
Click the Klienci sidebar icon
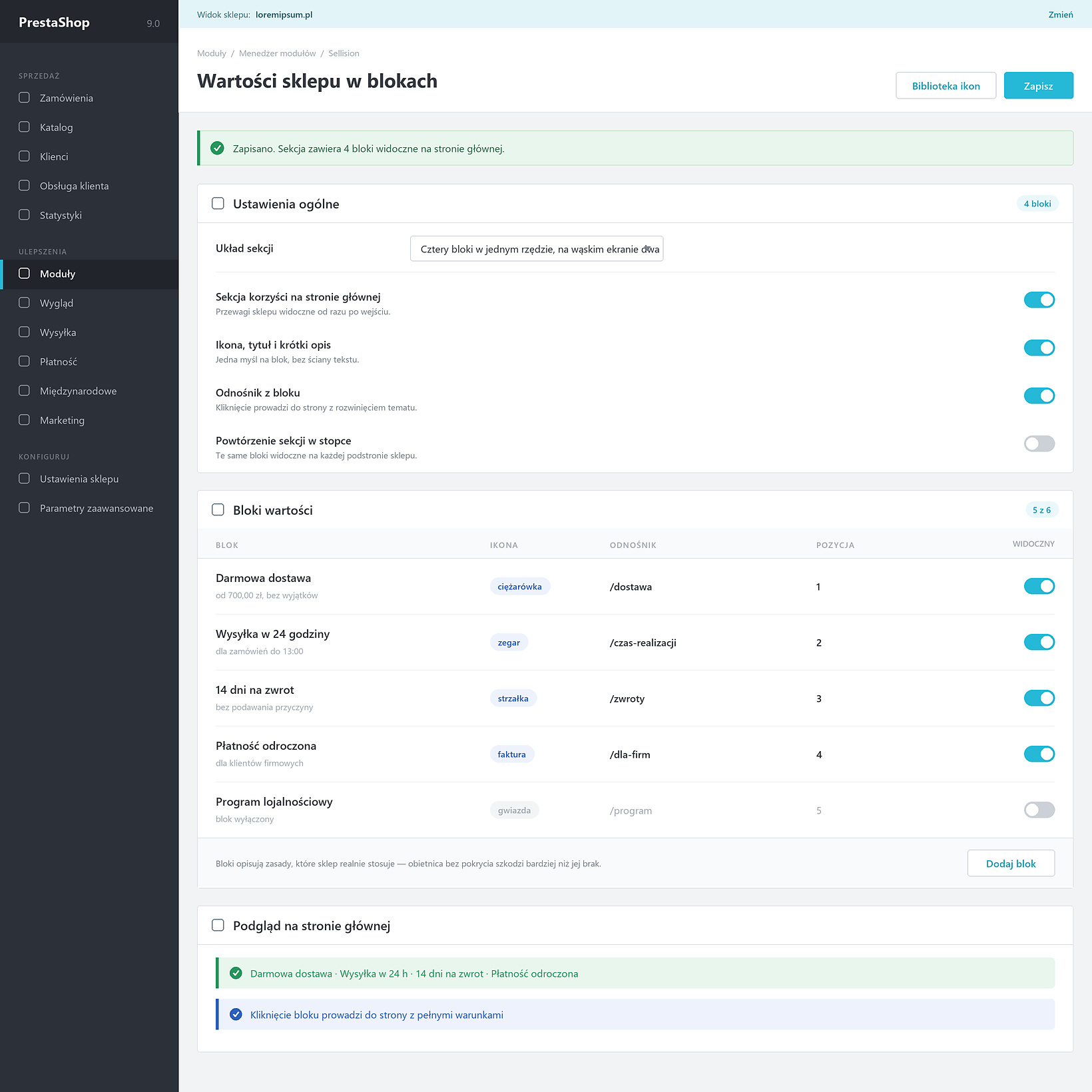[x=25, y=156]
